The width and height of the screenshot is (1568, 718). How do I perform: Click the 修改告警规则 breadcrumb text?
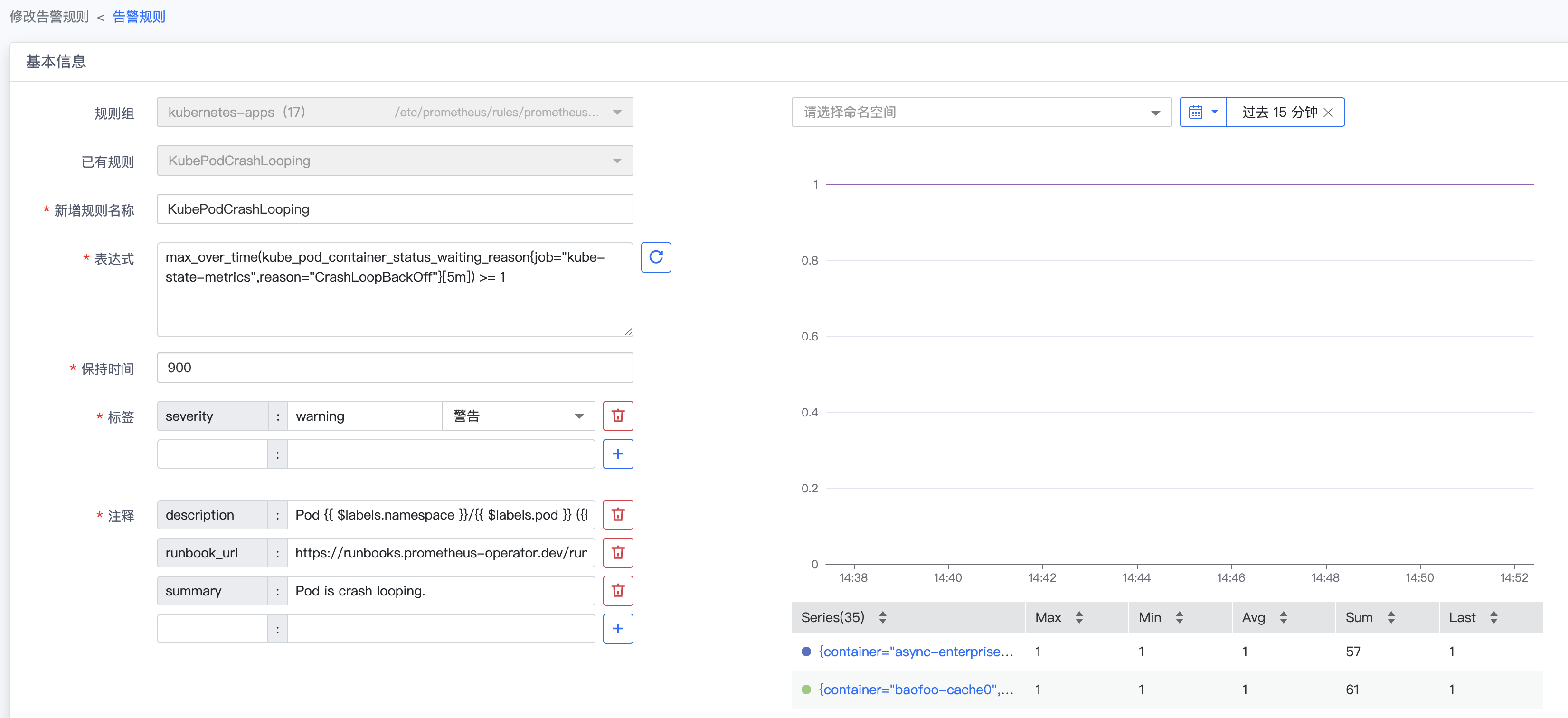click(49, 17)
